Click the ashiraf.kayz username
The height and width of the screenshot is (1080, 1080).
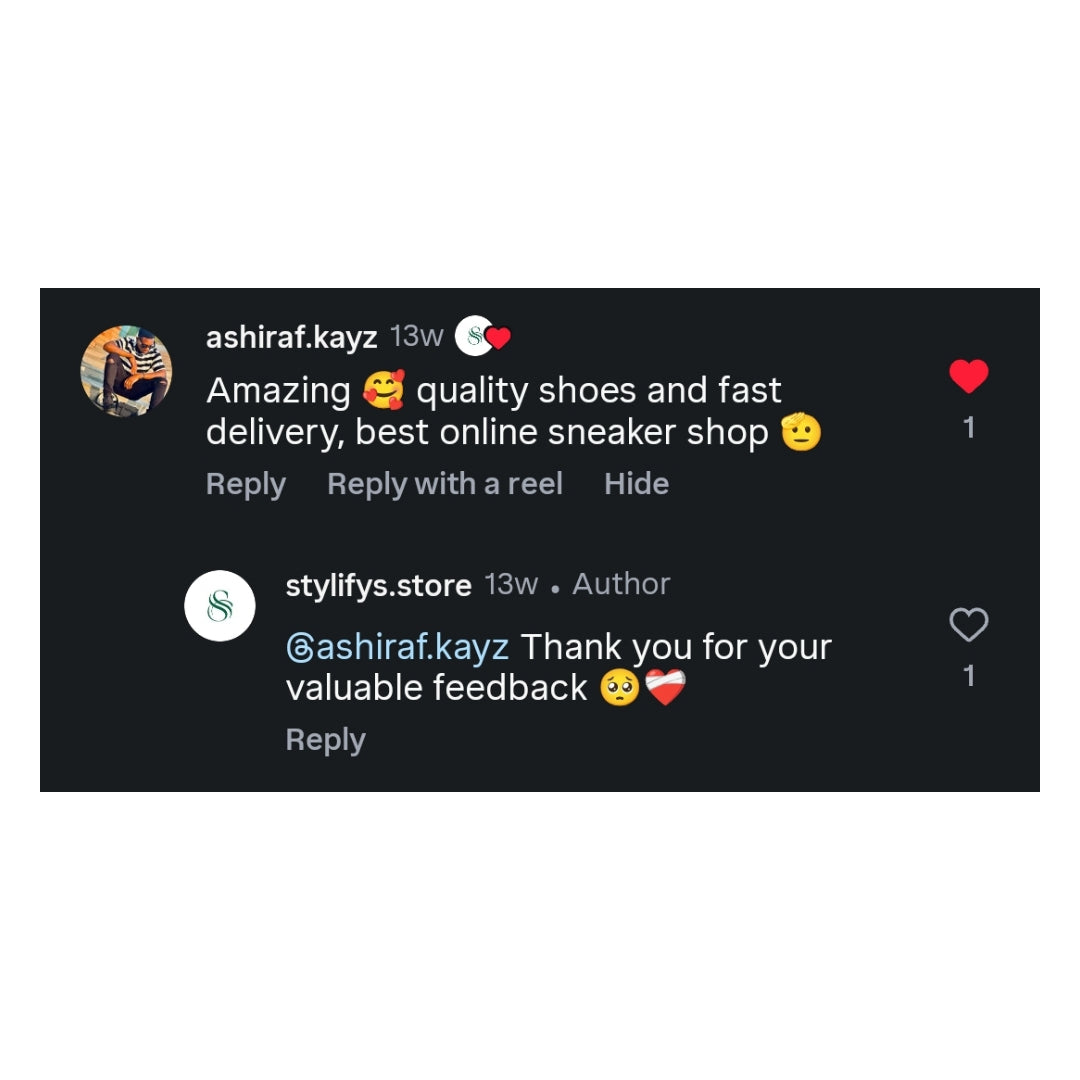pos(291,338)
